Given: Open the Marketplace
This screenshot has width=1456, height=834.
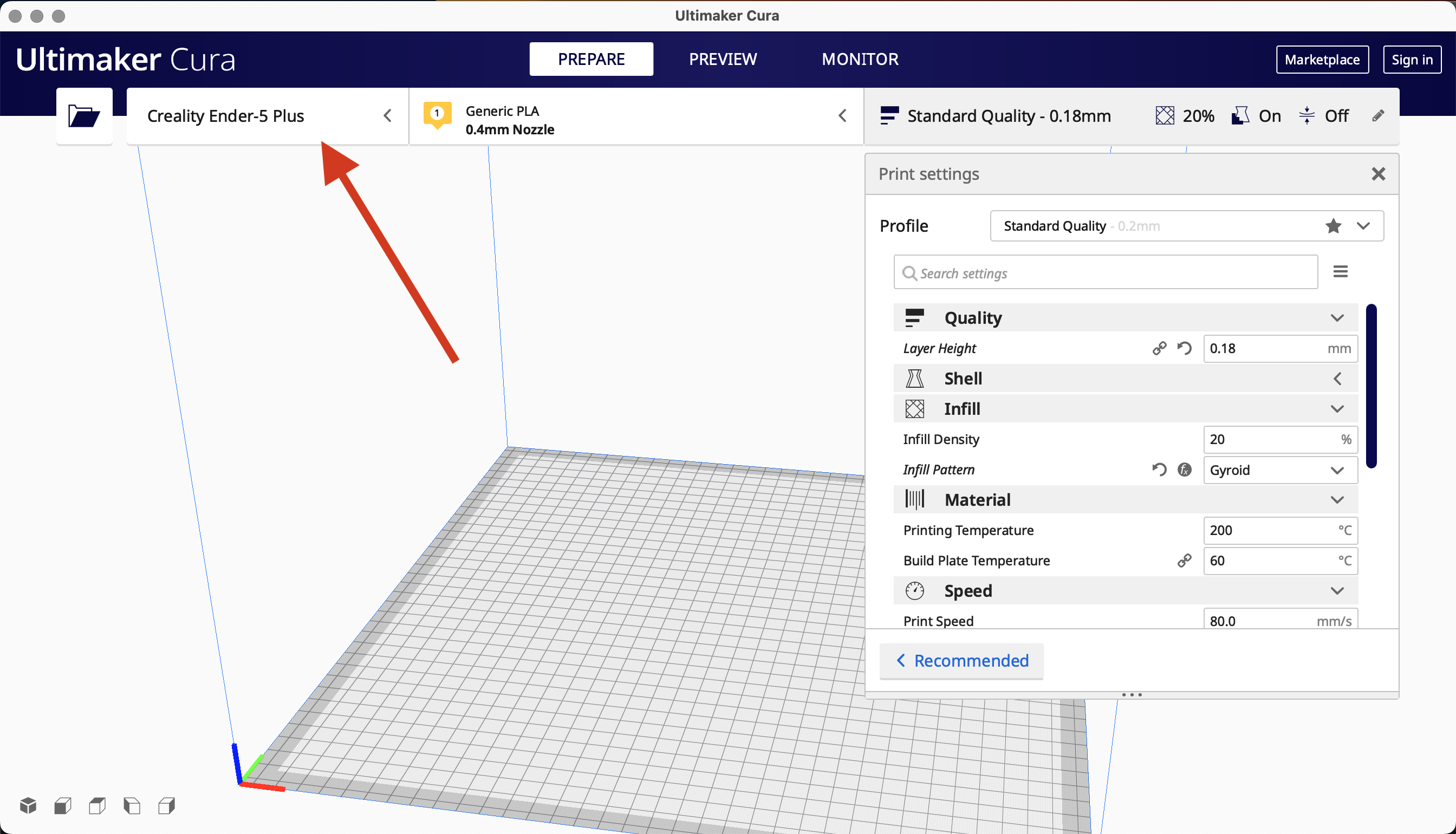Looking at the screenshot, I should tap(1322, 60).
